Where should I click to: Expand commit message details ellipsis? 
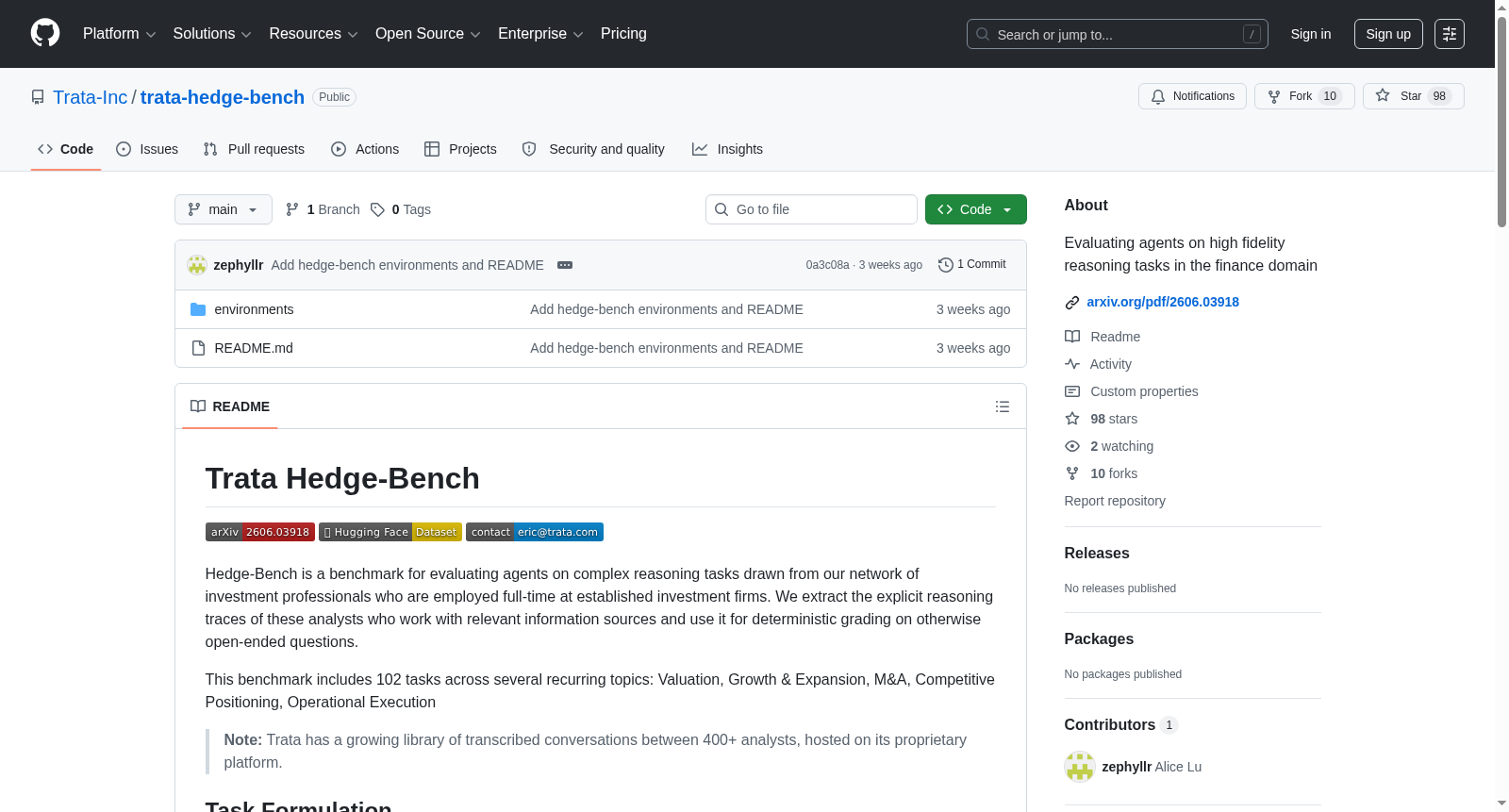click(565, 265)
